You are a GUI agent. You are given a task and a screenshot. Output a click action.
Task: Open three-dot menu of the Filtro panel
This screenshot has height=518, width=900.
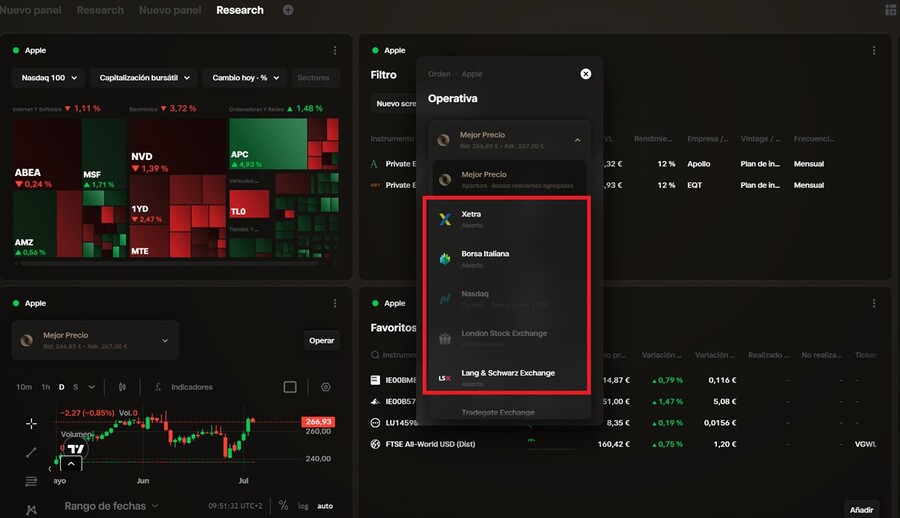tap(874, 51)
